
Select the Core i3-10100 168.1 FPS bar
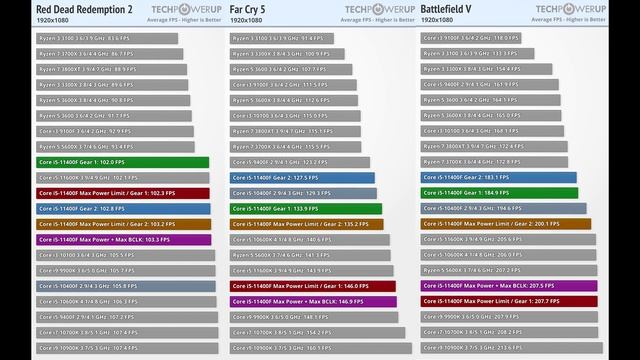(x=492, y=131)
